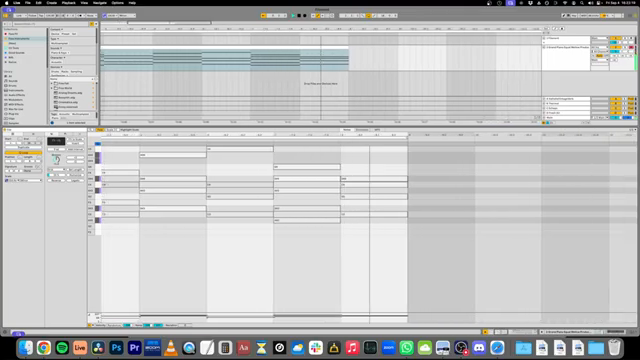Select Max for Live category in browser
The image size is (640, 360).
point(16,109)
